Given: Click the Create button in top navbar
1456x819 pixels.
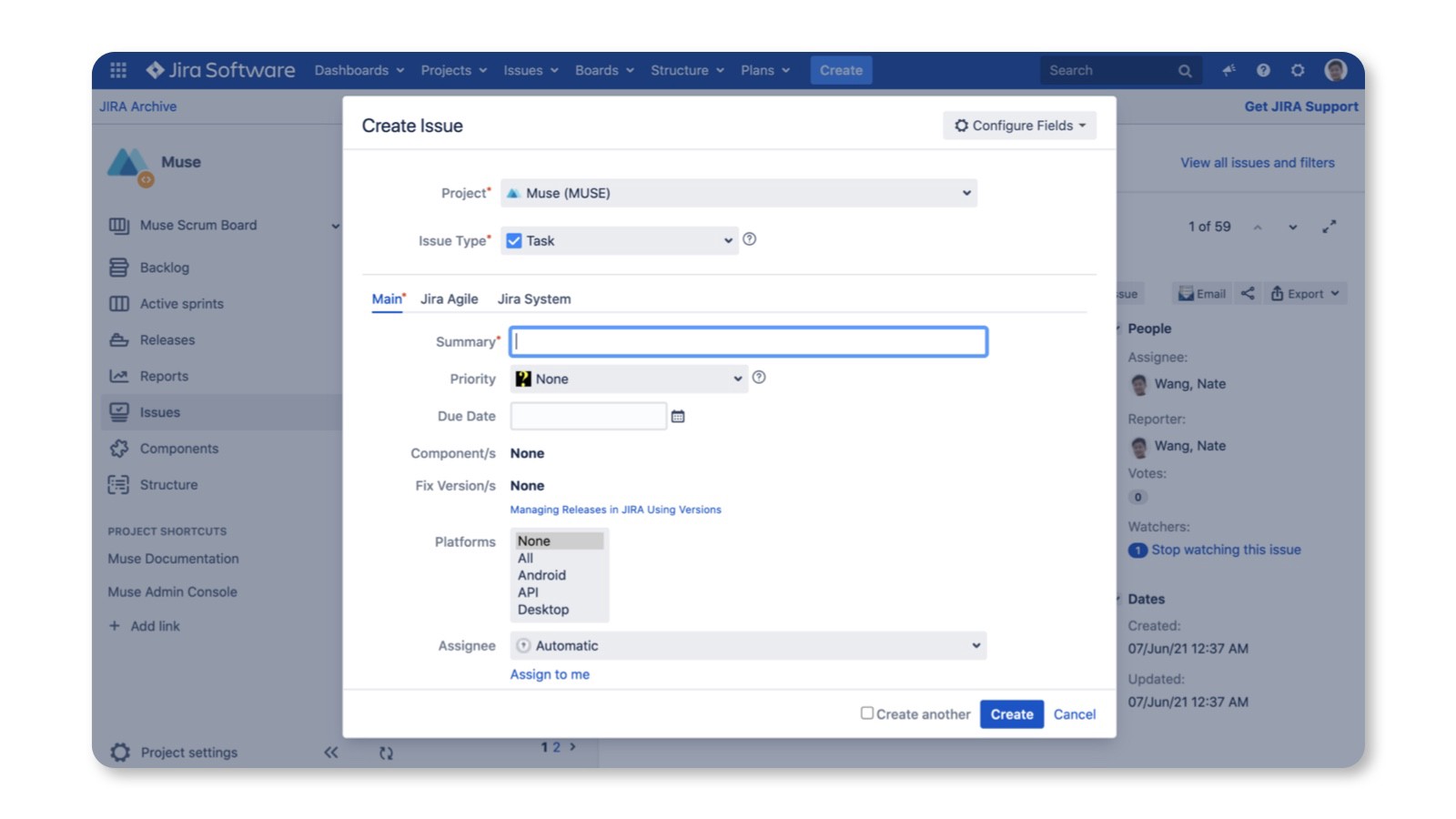Looking at the screenshot, I should [x=841, y=70].
